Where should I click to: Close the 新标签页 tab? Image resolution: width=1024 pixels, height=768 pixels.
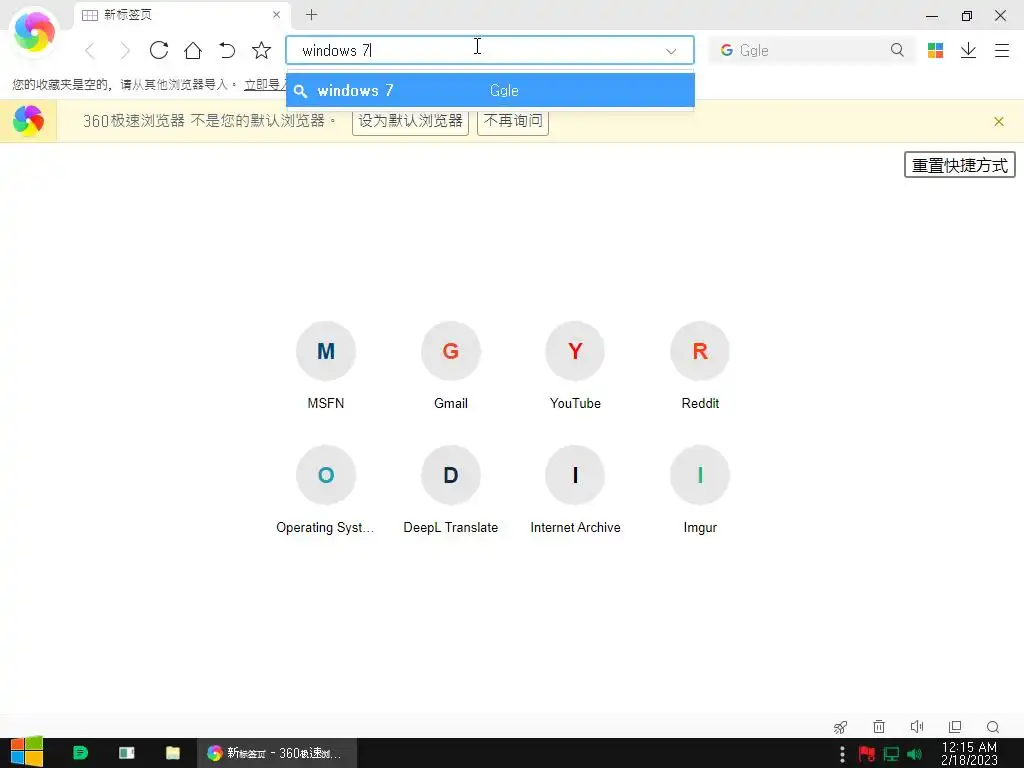(276, 14)
